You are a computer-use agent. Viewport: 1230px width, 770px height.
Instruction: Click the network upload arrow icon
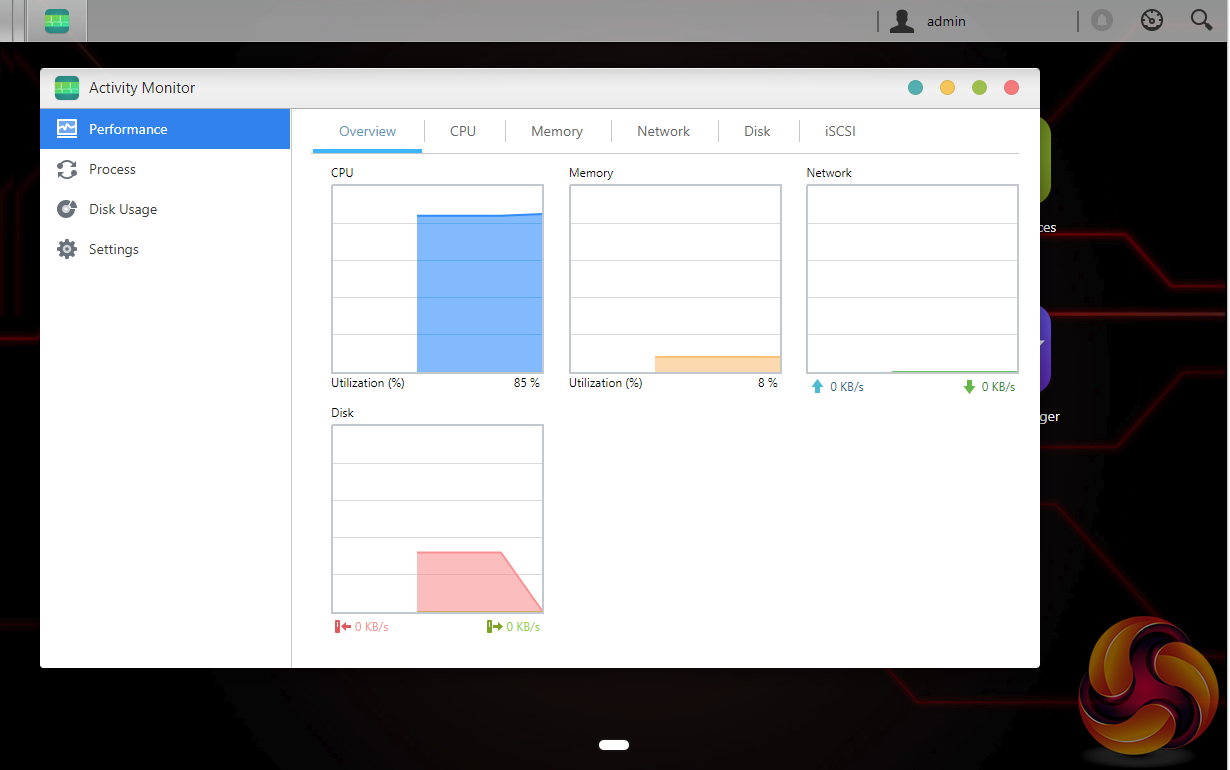click(817, 386)
